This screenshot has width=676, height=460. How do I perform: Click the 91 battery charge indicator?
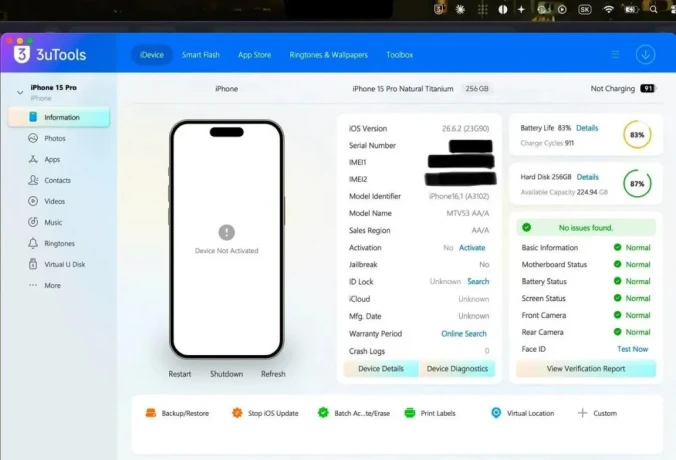coord(648,88)
